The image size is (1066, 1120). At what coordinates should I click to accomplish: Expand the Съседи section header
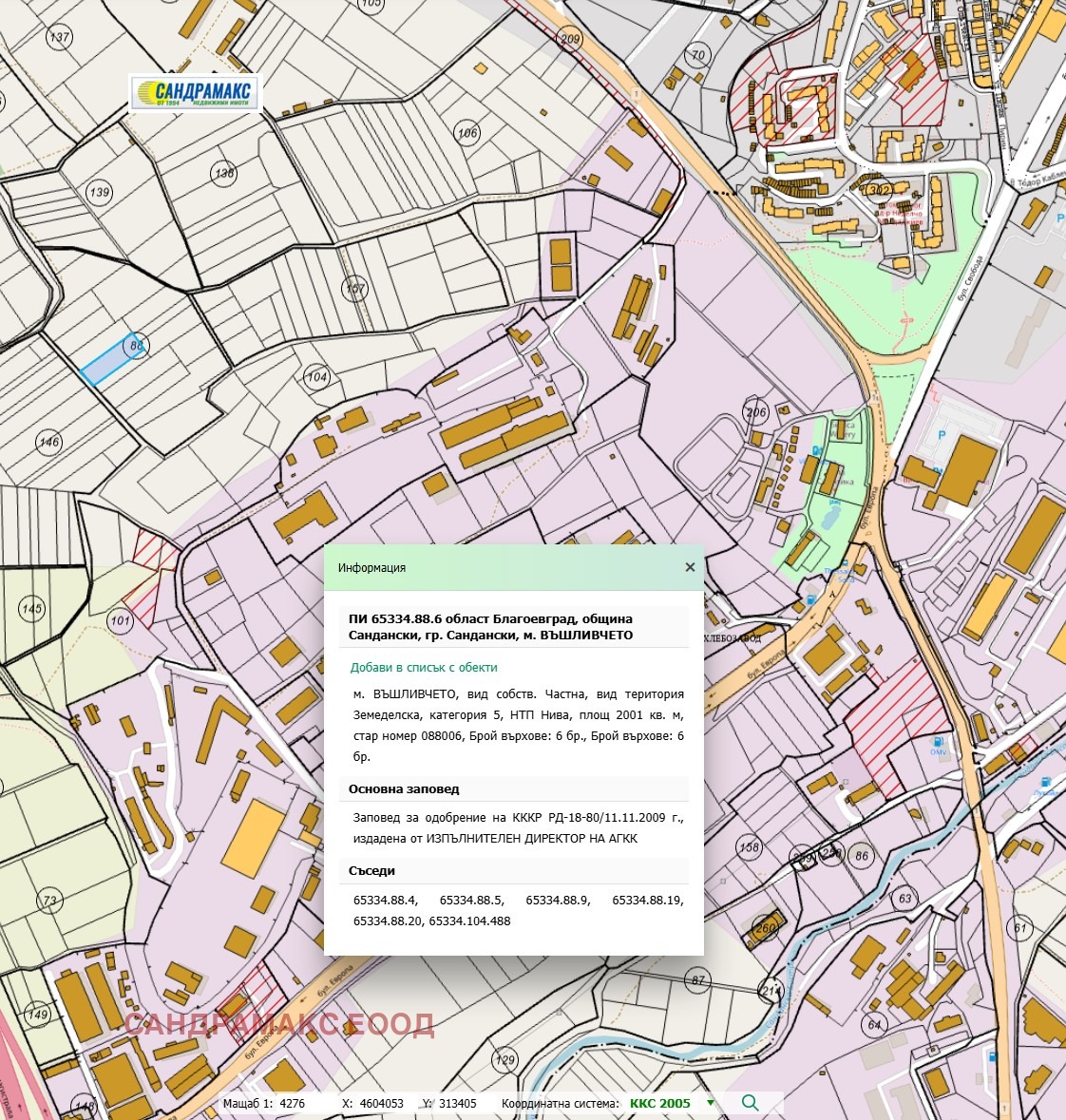(x=371, y=870)
